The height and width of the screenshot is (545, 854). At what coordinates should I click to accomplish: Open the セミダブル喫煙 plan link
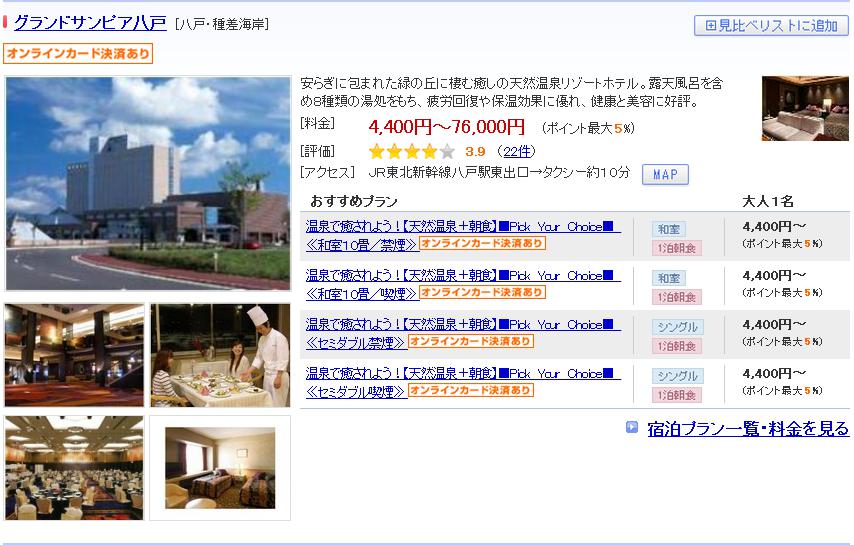pyautogui.click(x=462, y=382)
